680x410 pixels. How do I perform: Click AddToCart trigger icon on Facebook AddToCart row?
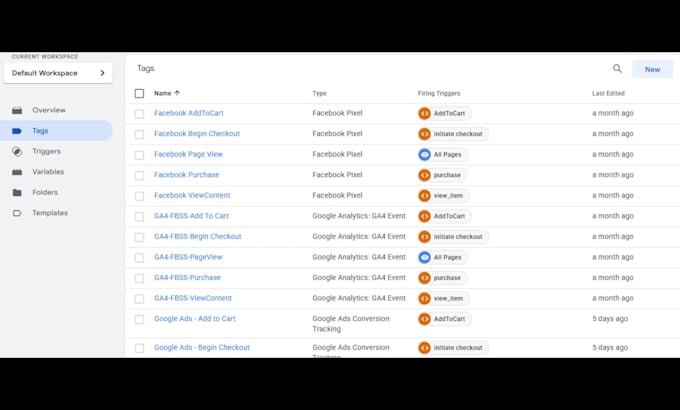(x=424, y=113)
